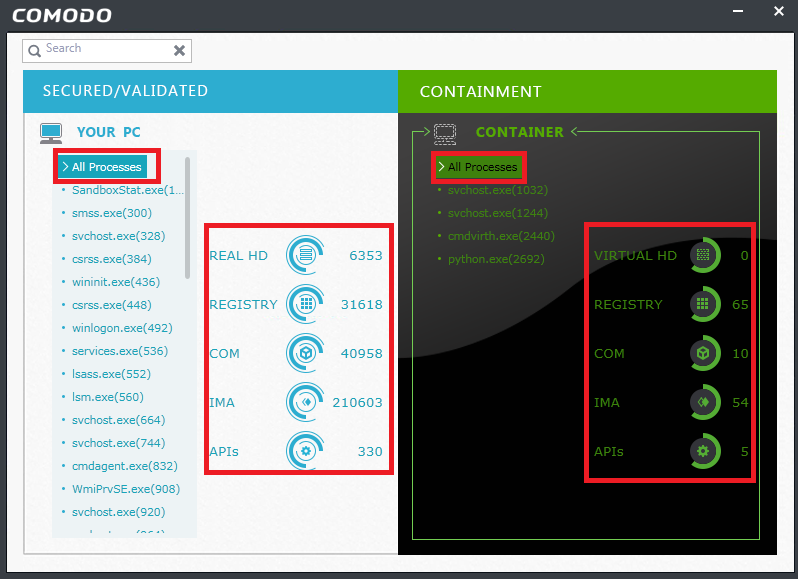Select contained svchost.exe(1244) process
Image resolution: width=798 pixels, height=579 pixels.
498,213
